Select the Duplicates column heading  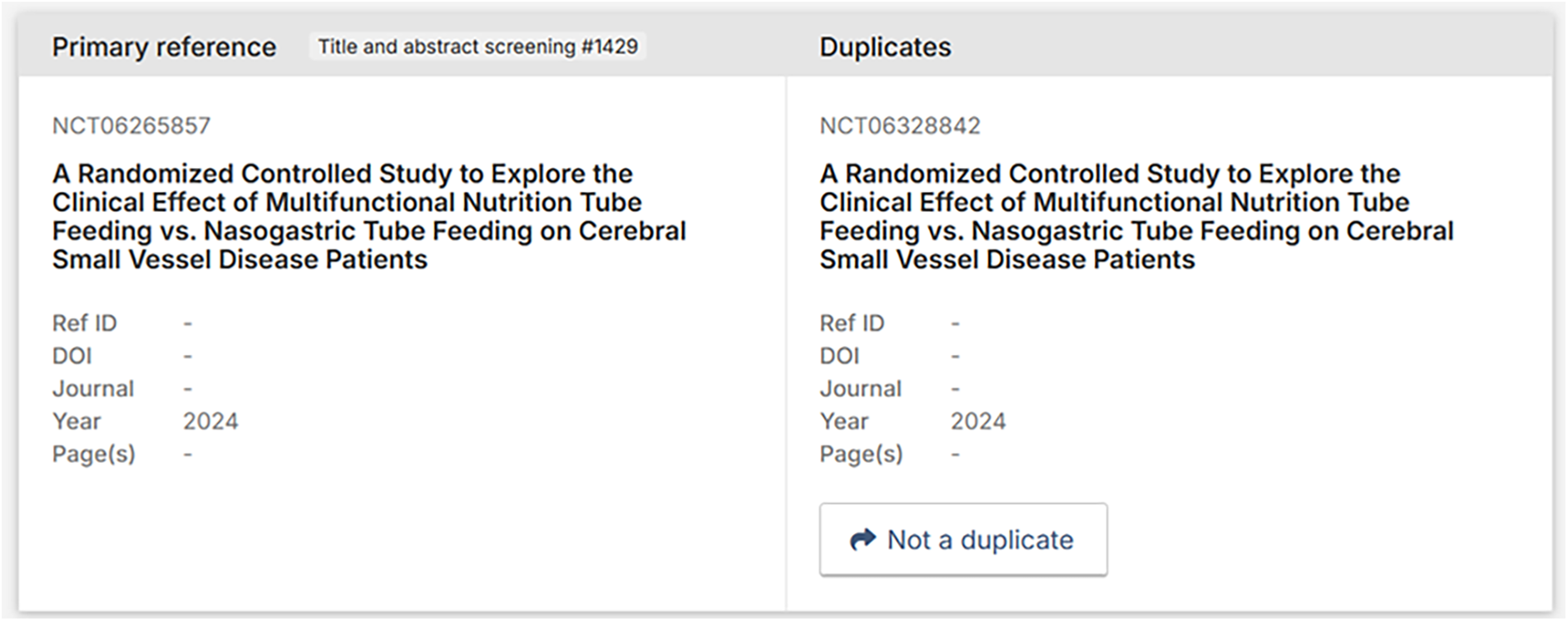coord(884,47)
